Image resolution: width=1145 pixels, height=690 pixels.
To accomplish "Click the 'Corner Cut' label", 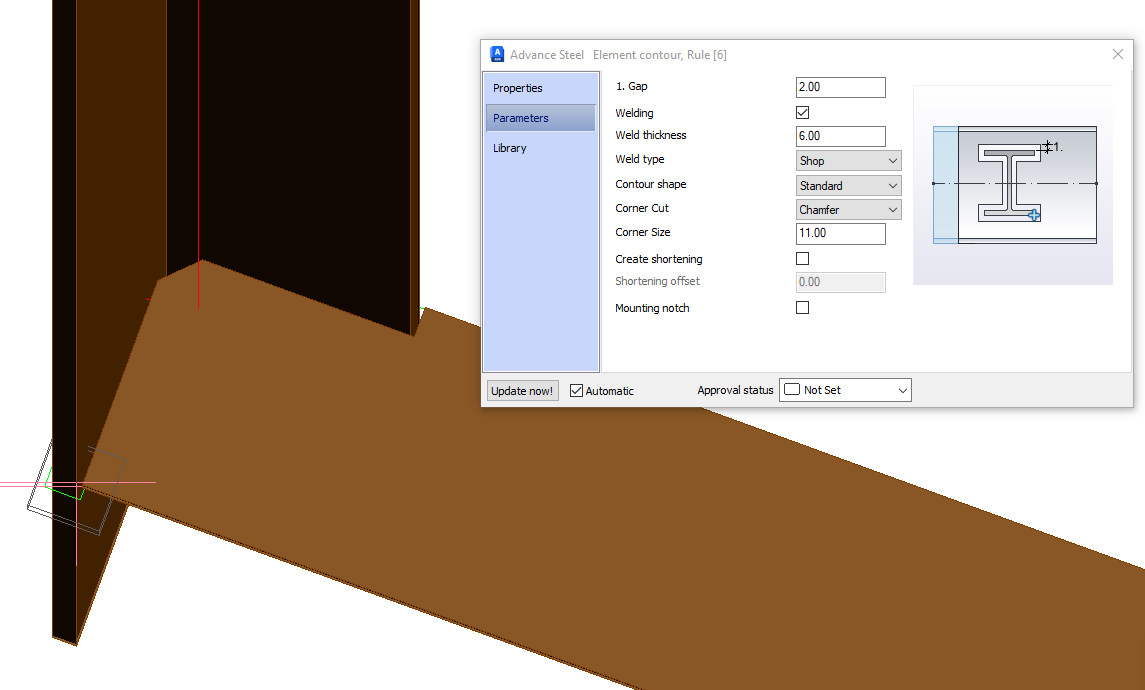I will tap(642, 208).
